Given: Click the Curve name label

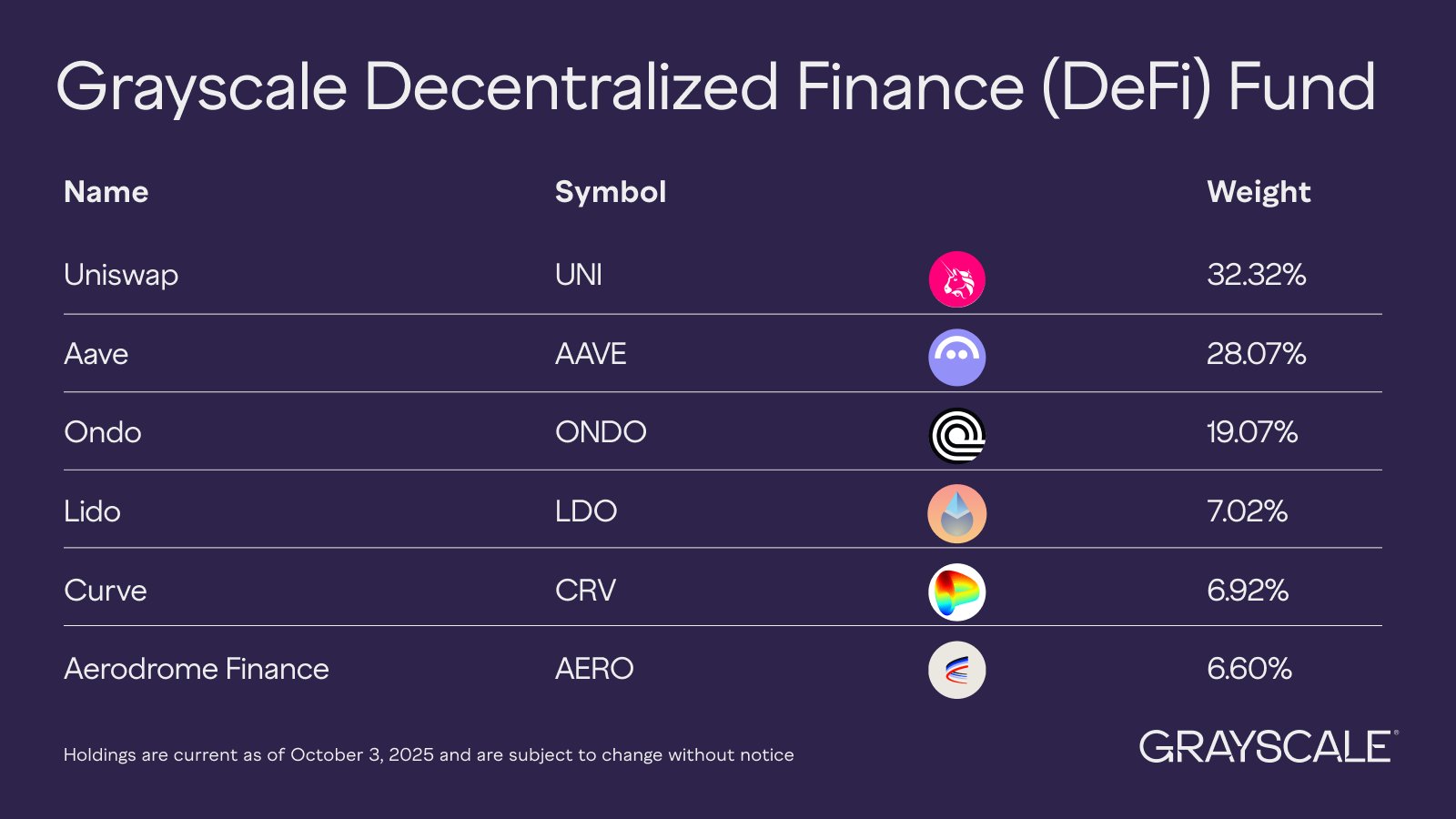Looking at the screenshot, I should pos(106,591).
